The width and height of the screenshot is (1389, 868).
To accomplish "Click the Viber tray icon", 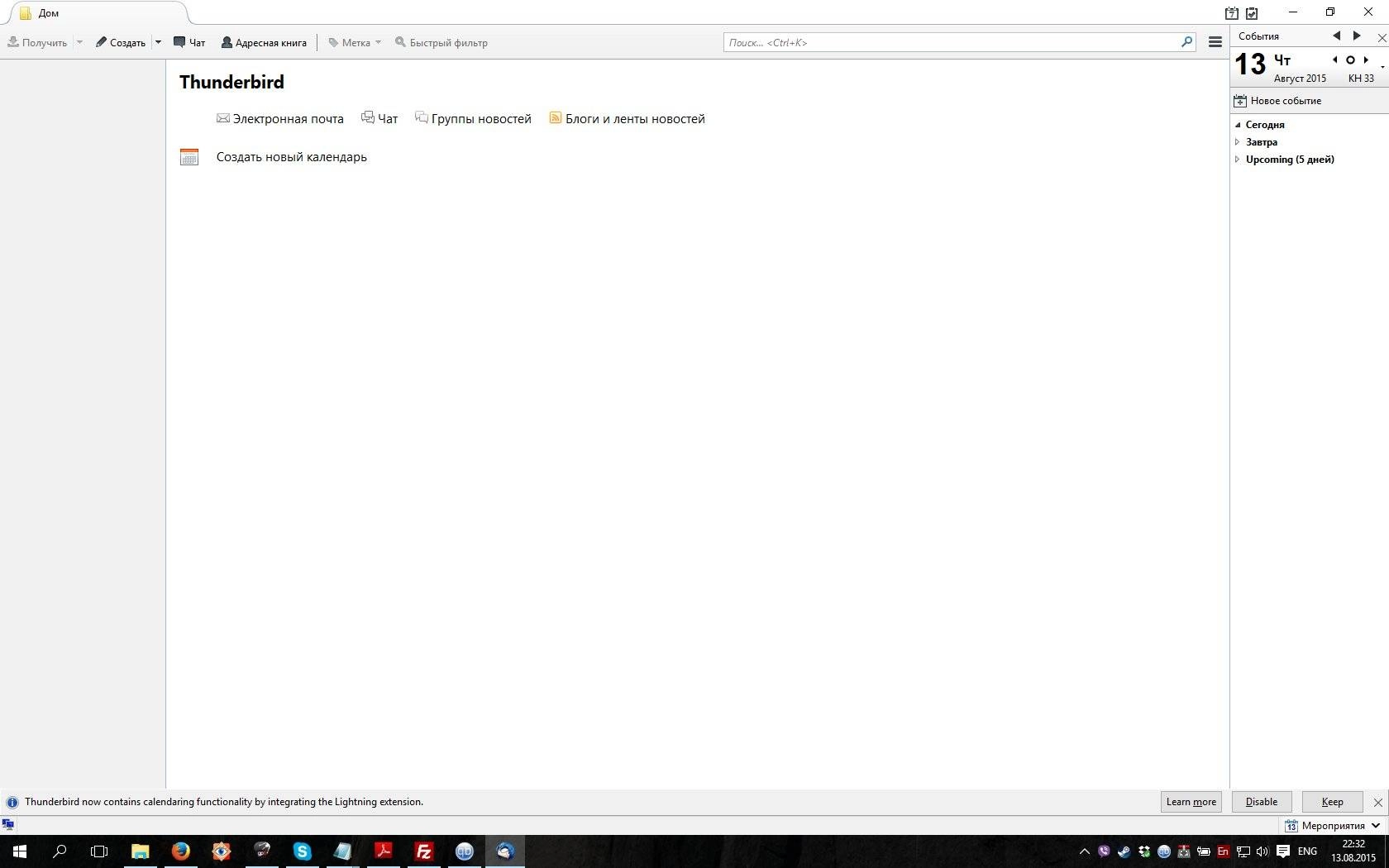I will [x=1104, y=851].
